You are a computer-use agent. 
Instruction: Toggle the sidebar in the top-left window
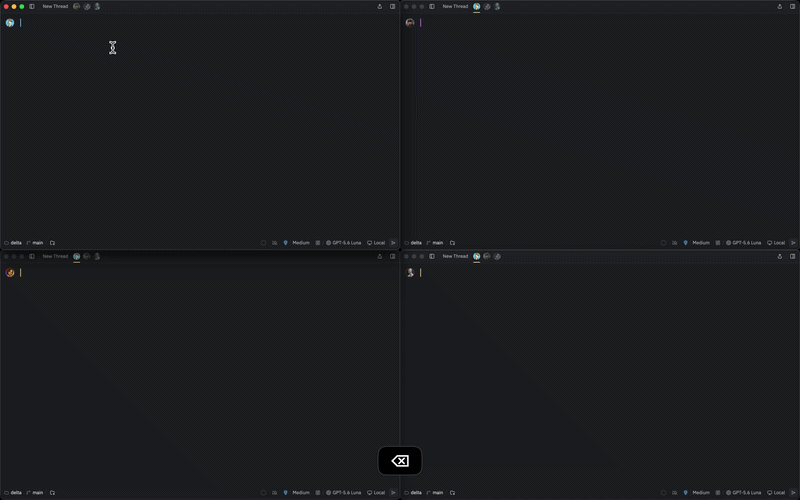[x=32, y=7]
